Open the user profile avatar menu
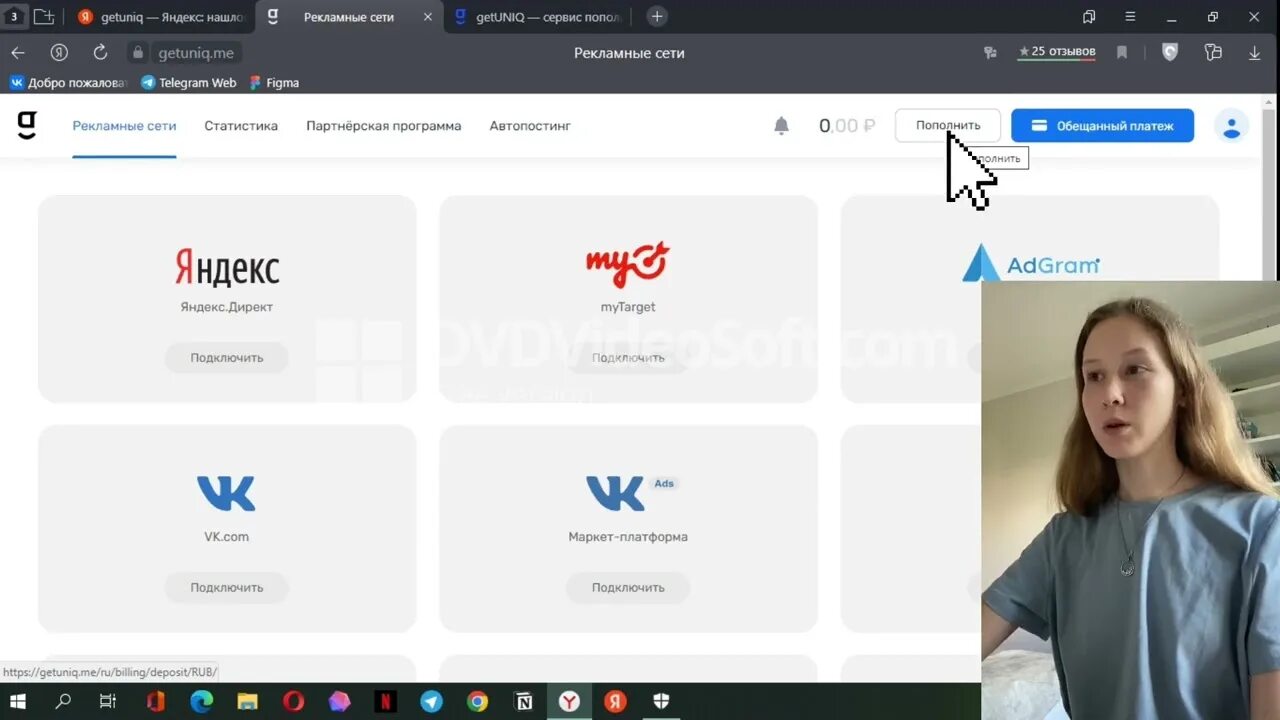 (1232, 126)
